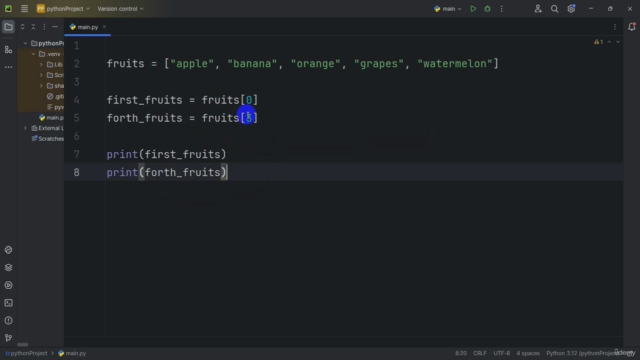This screenshot has width=640, height=360.
Task: Select Scratches and Consoles item
Action: (x=48, y=139)
